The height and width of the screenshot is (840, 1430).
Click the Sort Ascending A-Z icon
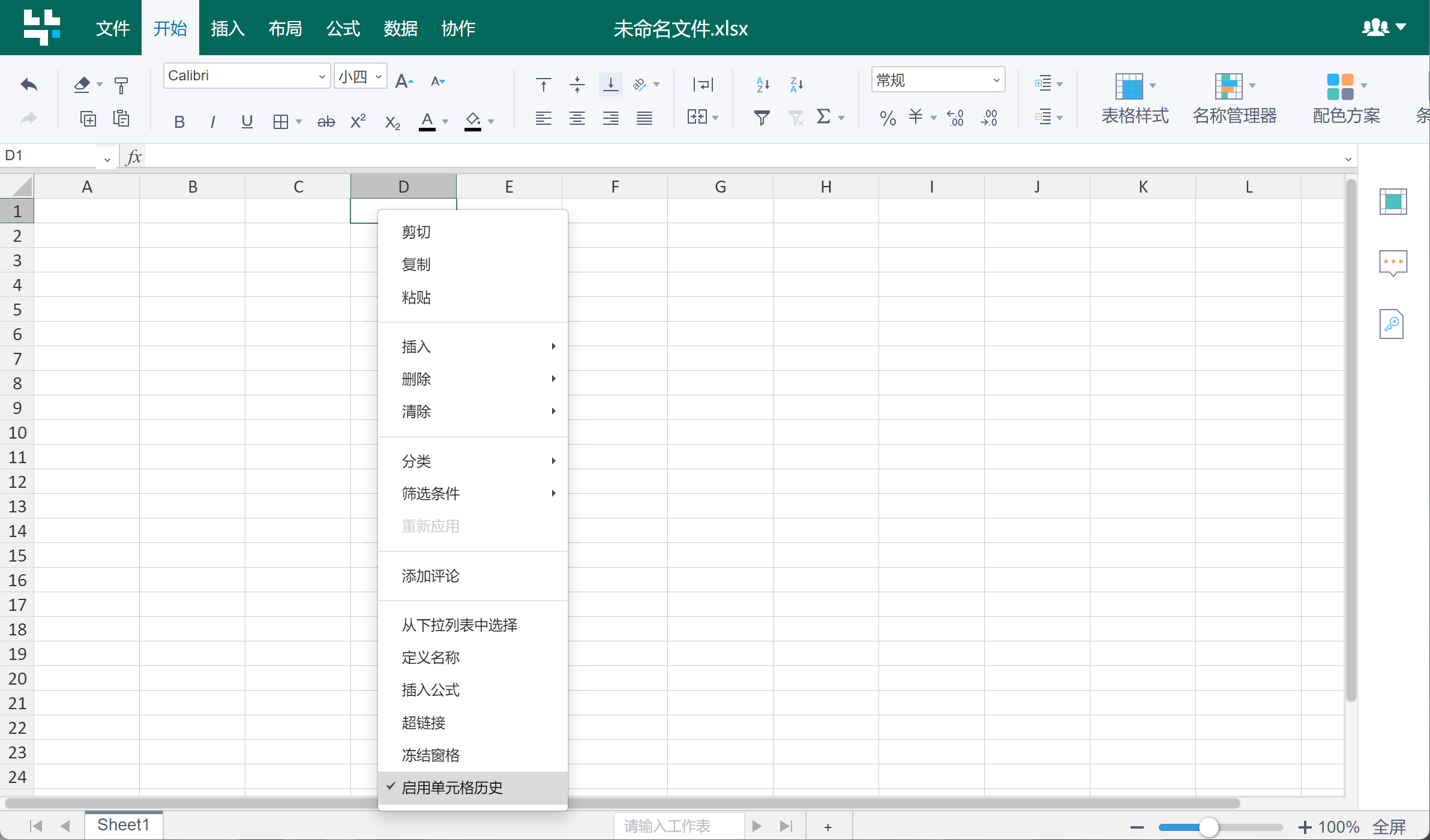763,85
